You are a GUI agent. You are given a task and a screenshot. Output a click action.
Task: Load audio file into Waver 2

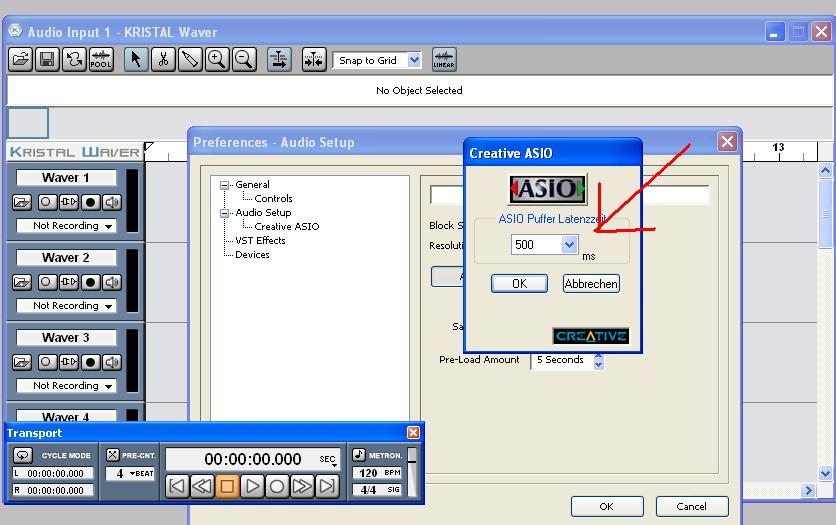pyautogui.click(x=21, y=282)
